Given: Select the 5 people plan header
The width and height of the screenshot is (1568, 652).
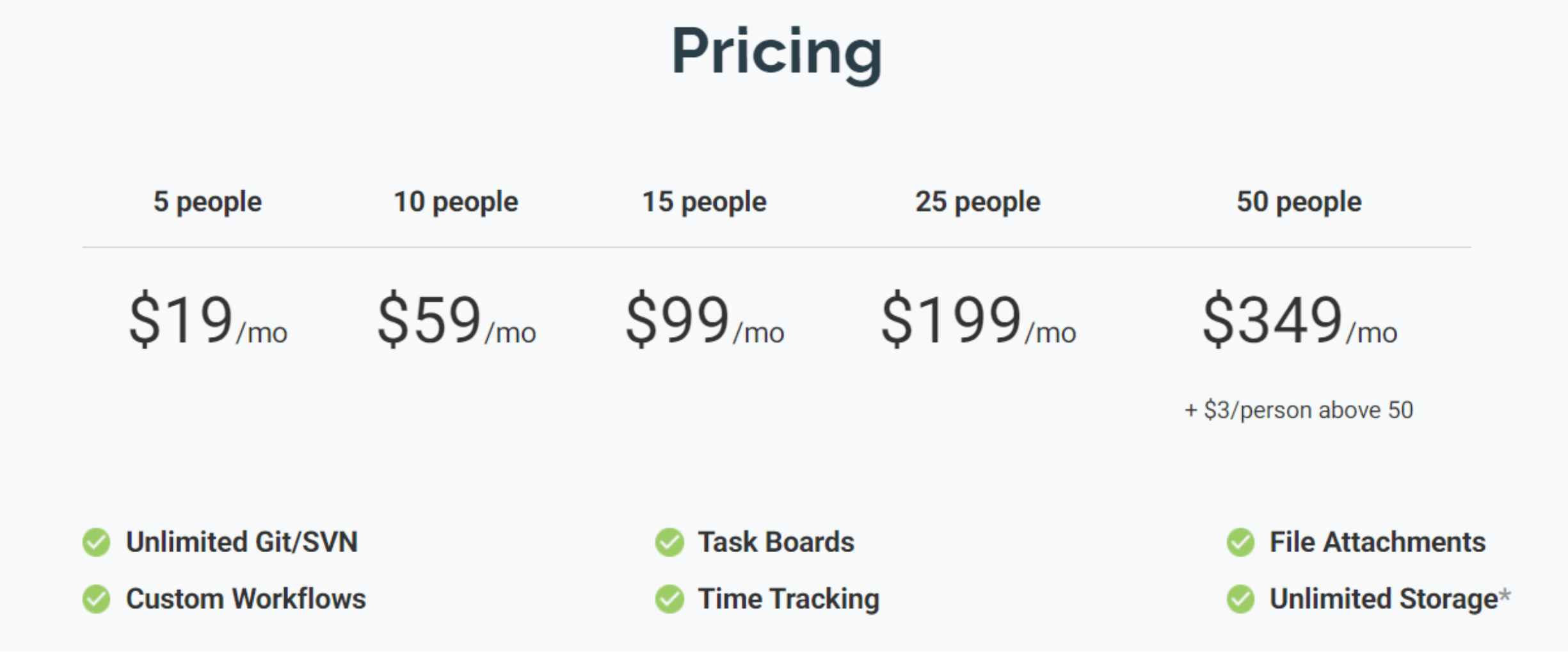Looking at the screenshot, I should [207, 202].
